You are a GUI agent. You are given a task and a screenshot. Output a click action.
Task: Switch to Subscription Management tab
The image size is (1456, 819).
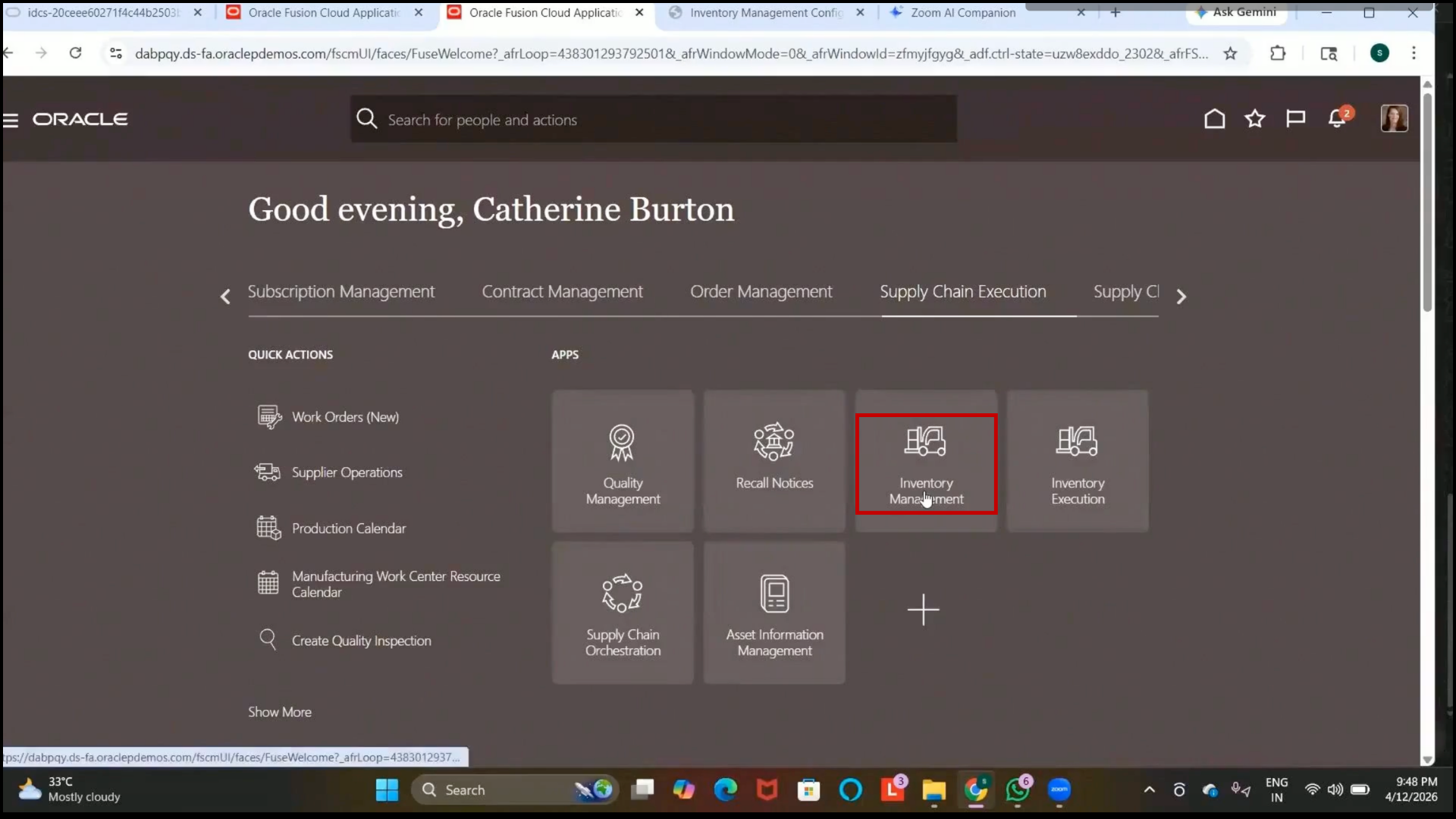[x=341, y=292]
